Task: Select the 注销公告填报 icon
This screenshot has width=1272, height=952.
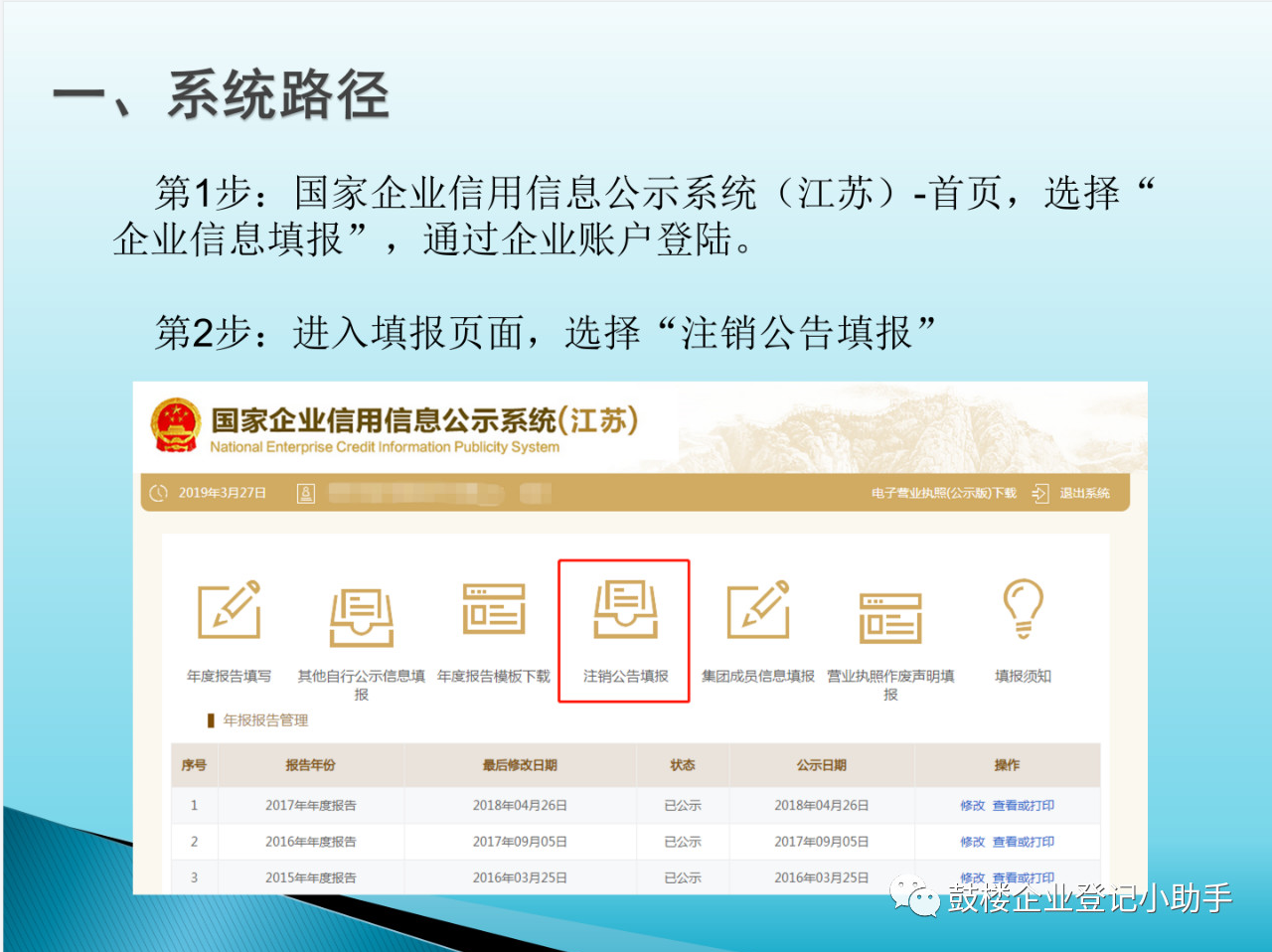Action: (x=626, y=609)
